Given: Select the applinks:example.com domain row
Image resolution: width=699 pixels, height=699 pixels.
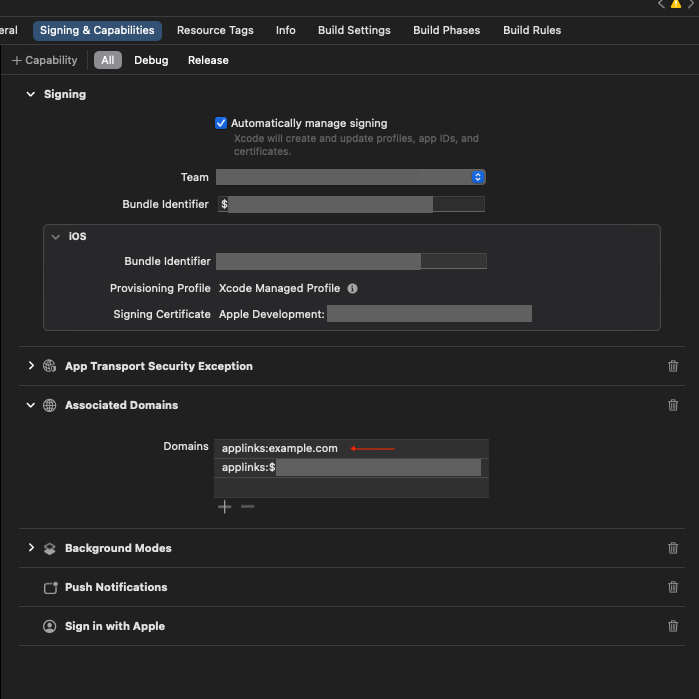Looking at the screenshot, I should coord(351,448).
